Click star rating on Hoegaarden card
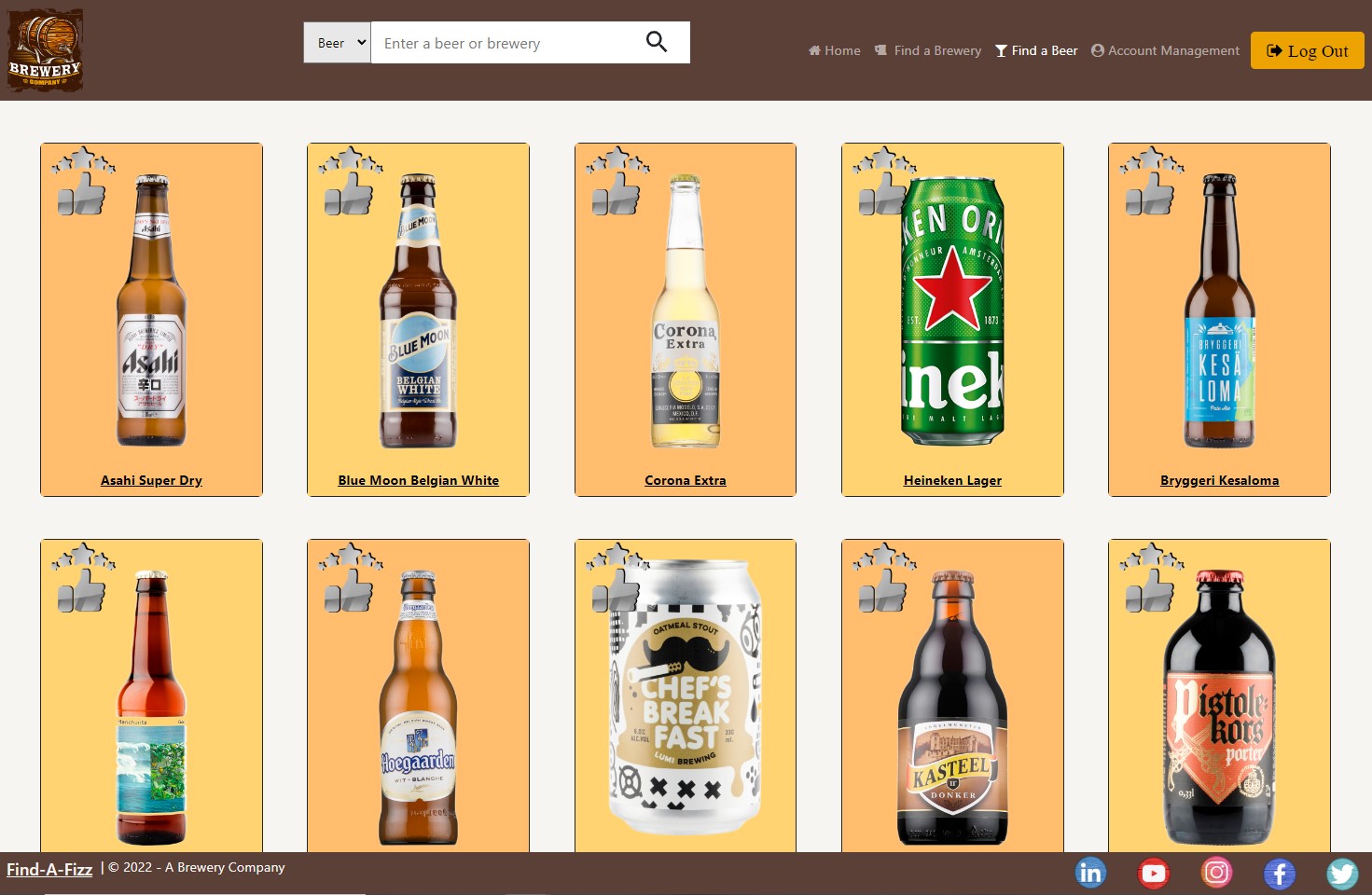 coord(350,557)
